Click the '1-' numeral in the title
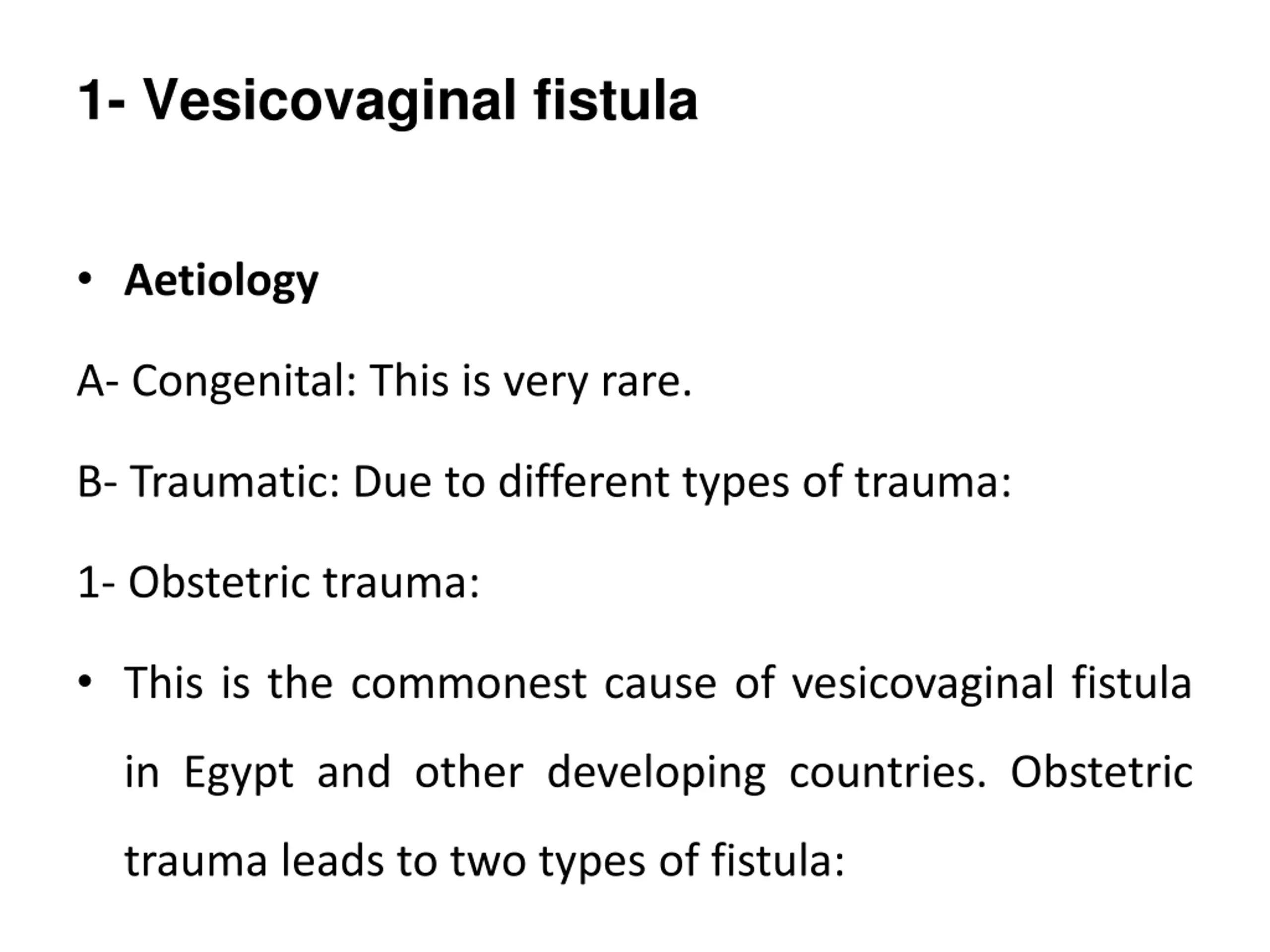 point(102,101)
